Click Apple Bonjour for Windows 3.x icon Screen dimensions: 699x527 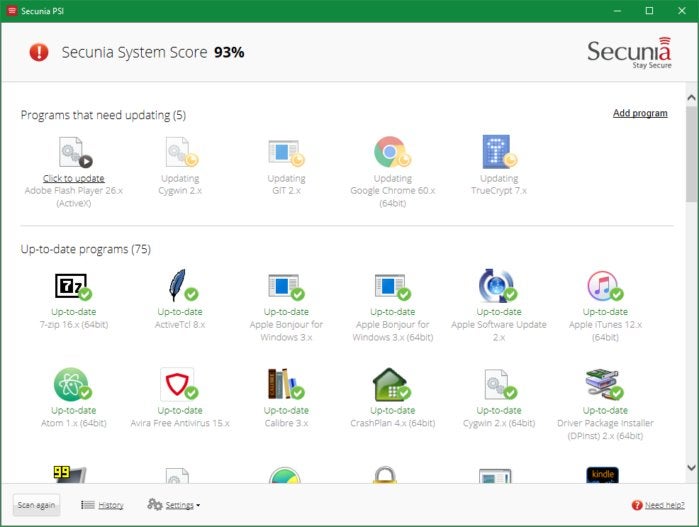286,287
